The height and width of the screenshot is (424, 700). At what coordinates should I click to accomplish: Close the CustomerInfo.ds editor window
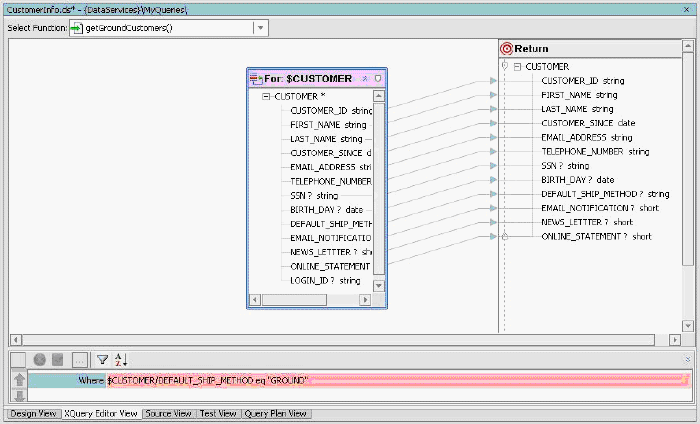[687, 9]
